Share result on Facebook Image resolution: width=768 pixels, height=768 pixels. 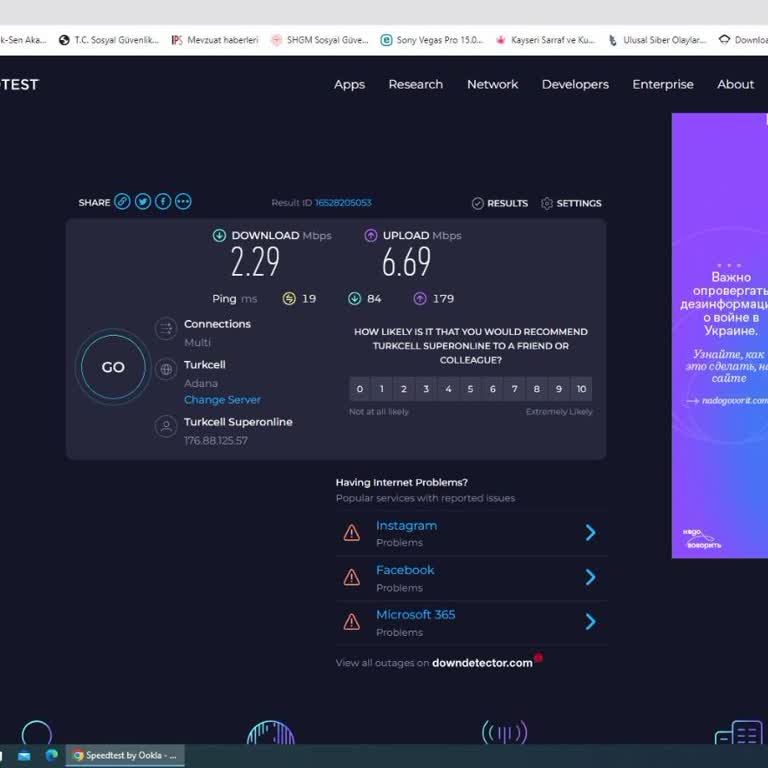[163, 201]
